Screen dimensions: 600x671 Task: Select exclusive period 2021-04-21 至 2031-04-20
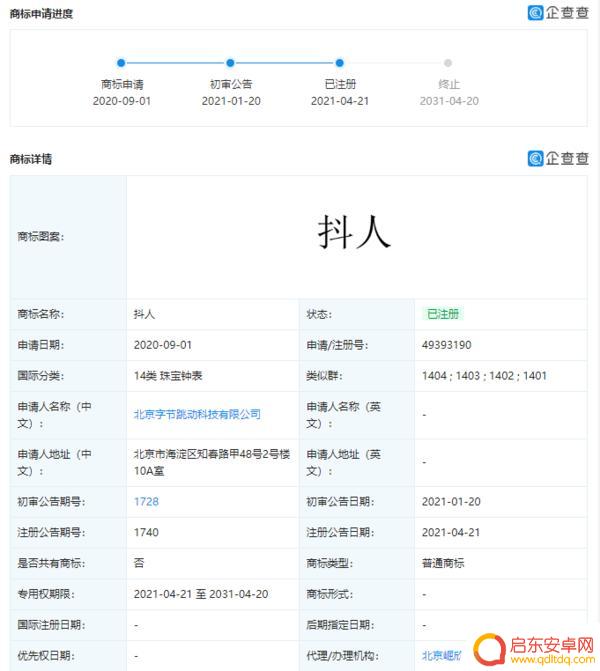[201, 594]
